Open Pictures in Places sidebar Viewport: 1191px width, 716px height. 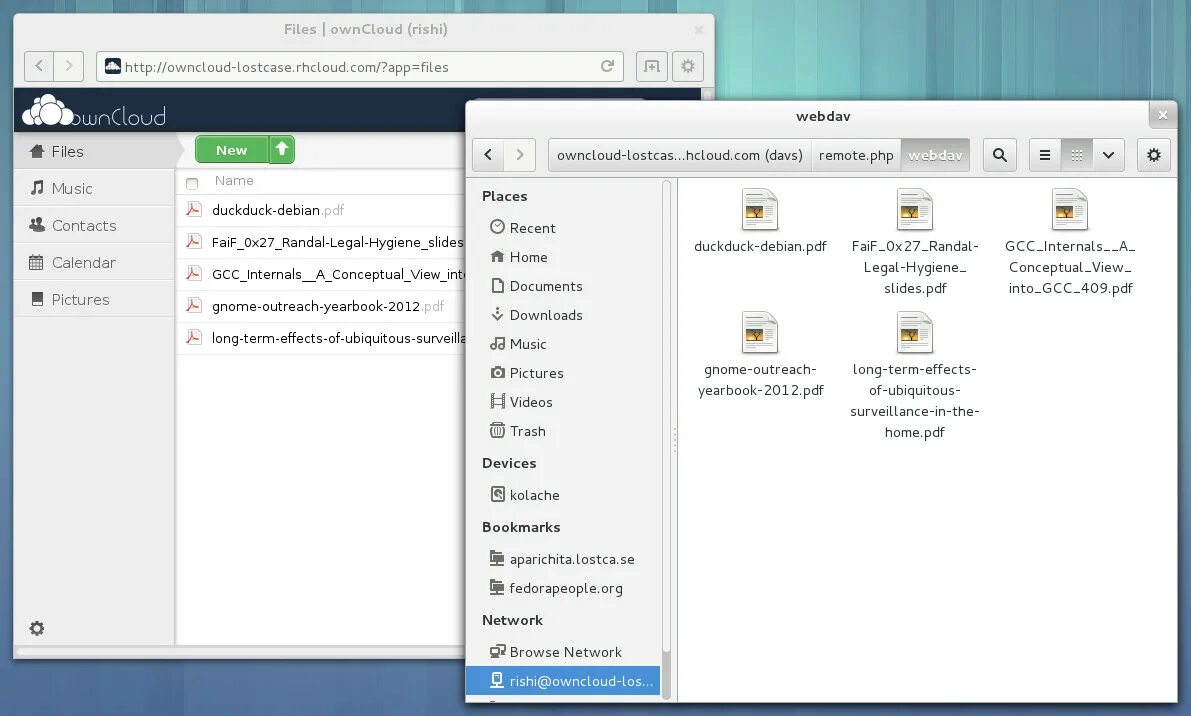563,373
